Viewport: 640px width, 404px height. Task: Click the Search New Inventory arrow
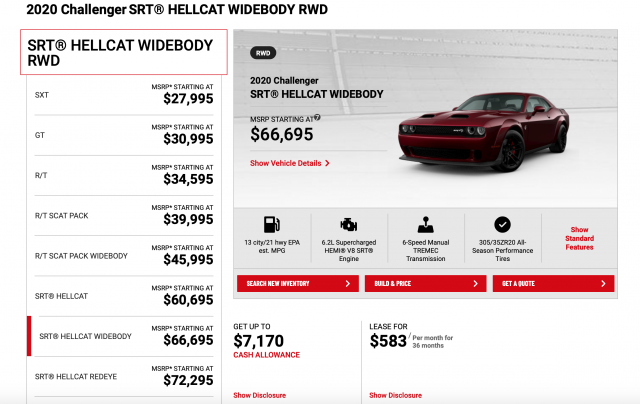pos(348,283)
